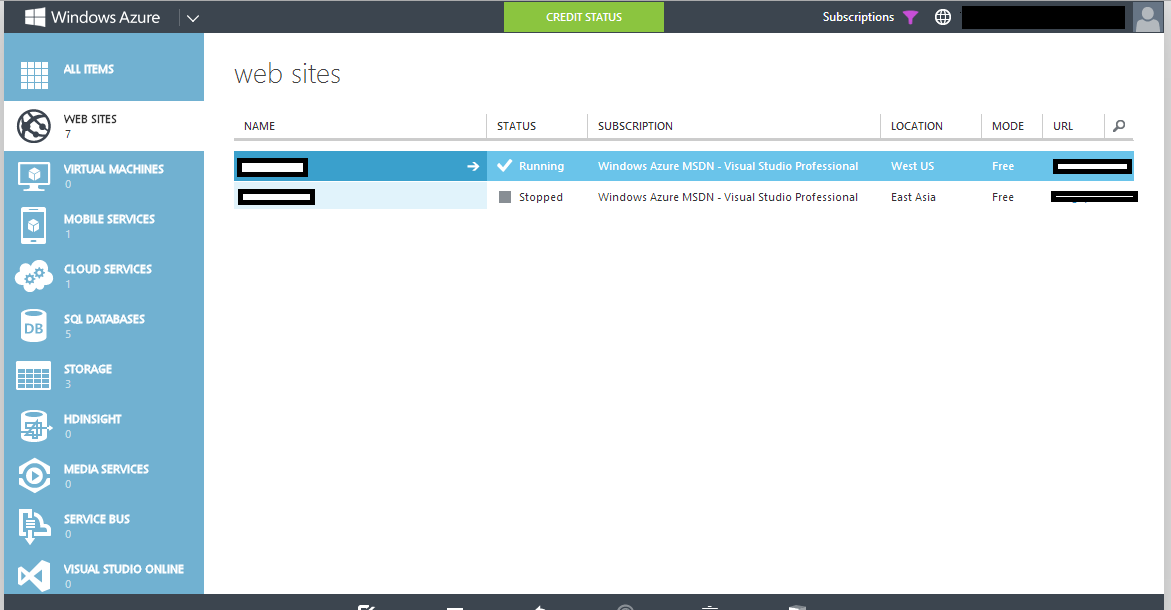
Task: Click the Cloud Services icon
Action: pyautogui.click(x=35, y=276)
